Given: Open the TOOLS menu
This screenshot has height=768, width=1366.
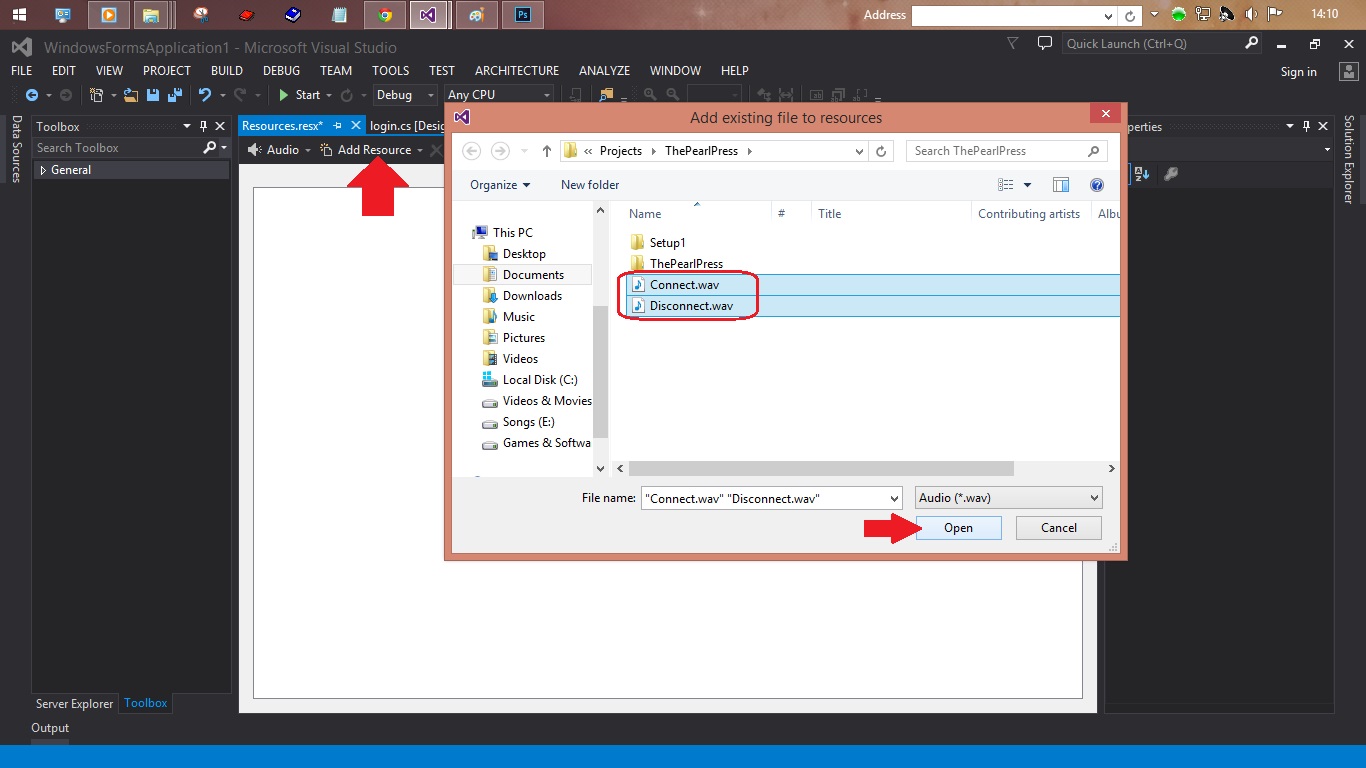Looking at the screenshot, I should pyautogui.click(x=391, y=71).
